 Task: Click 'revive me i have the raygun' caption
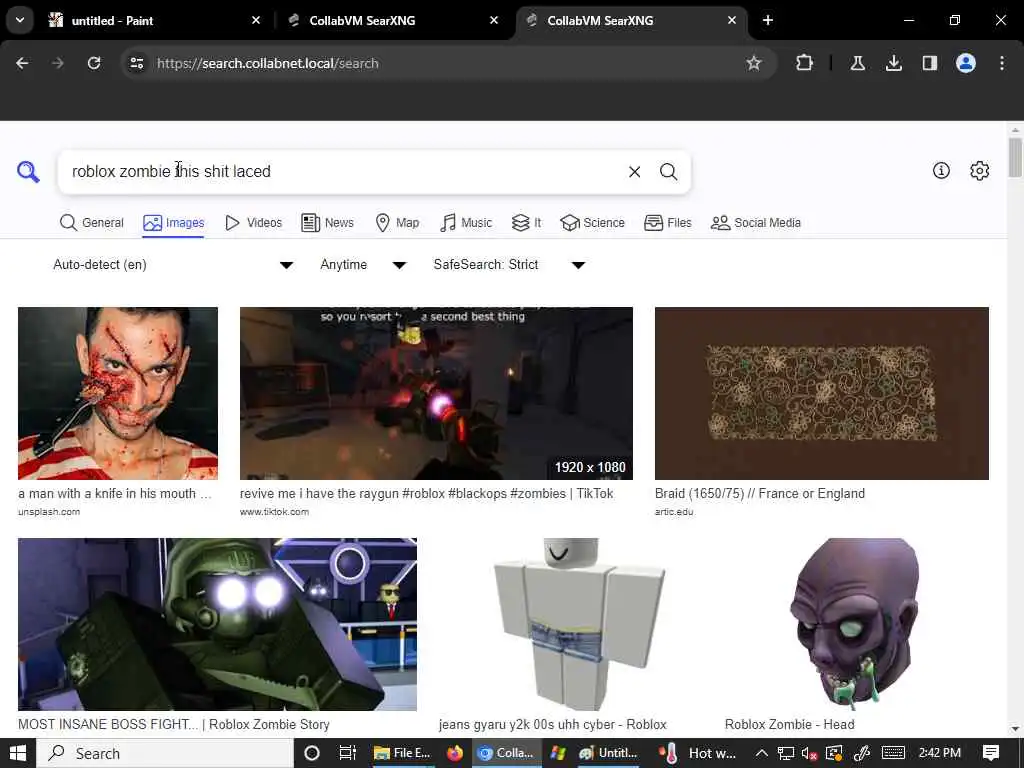point(426,494)
